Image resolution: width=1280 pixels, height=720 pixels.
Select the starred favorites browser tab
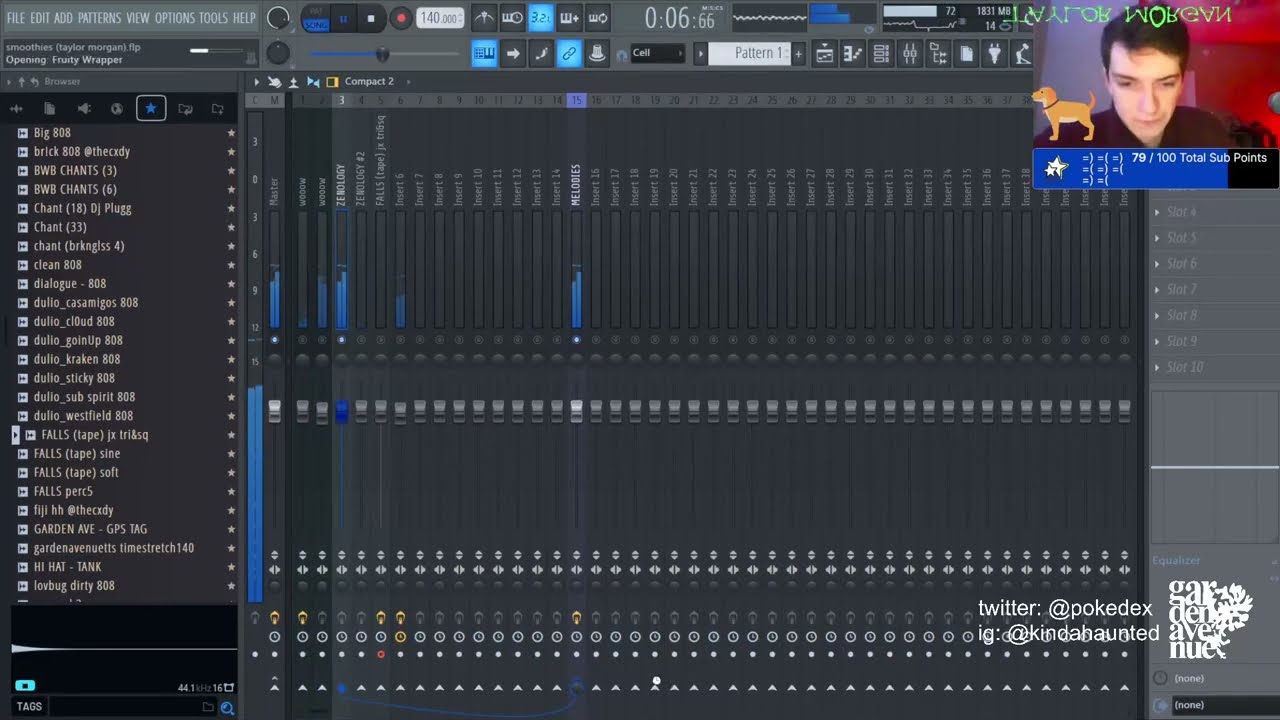[151, 108]
